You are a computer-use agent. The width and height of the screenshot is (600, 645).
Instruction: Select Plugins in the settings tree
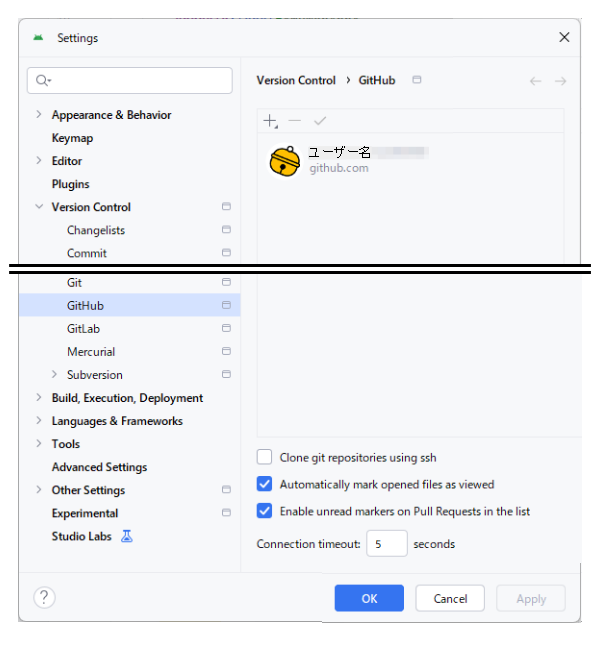(x=70, y=184)
